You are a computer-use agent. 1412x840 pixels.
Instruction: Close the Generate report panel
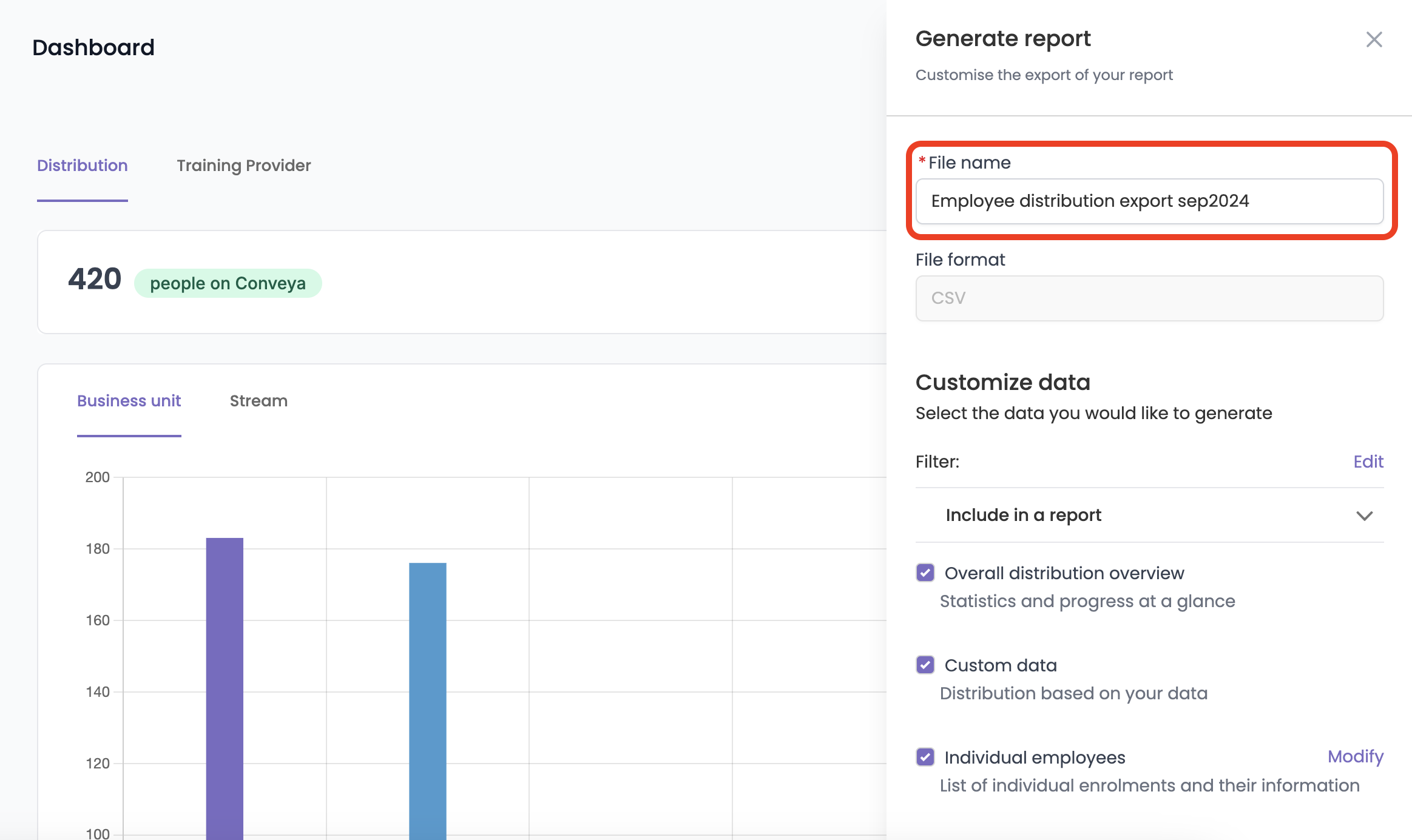pyautogui.click(x=1374, y=39)
